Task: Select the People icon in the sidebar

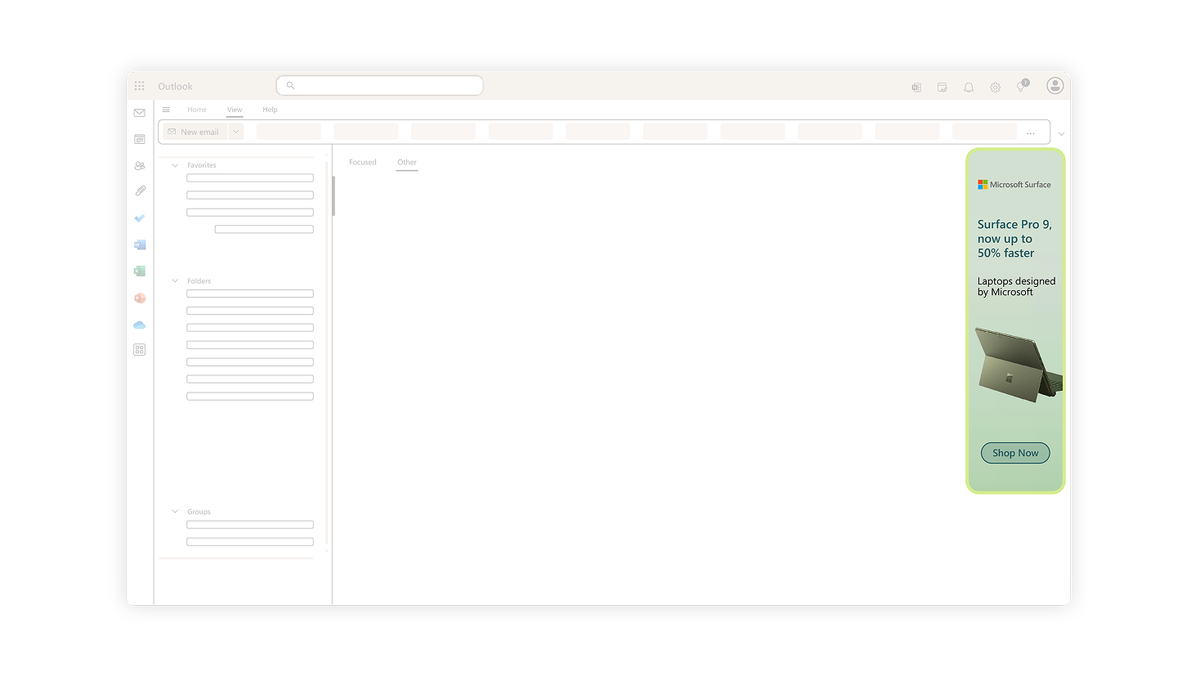Action: pos(140,165)
